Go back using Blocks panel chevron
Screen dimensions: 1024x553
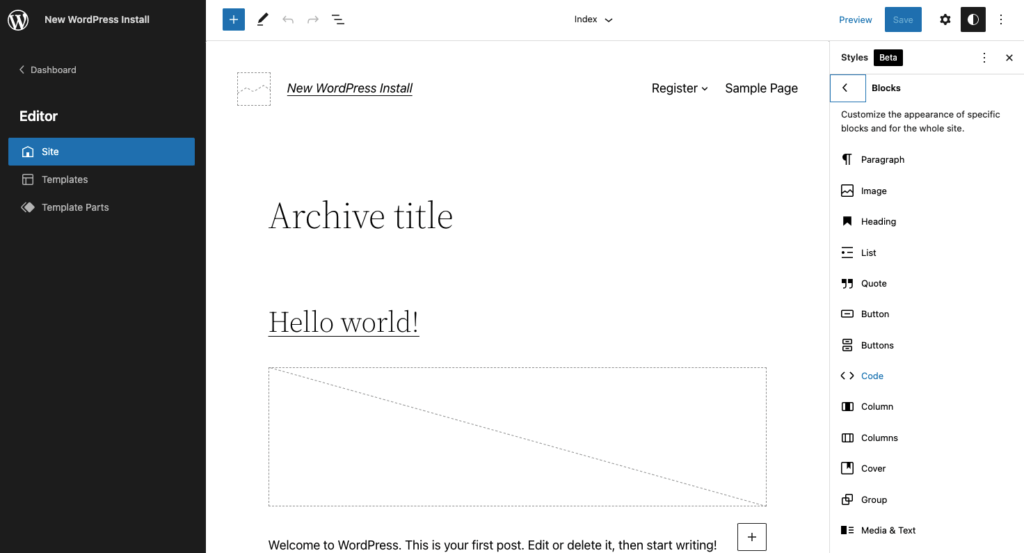[x=847, y=88]
